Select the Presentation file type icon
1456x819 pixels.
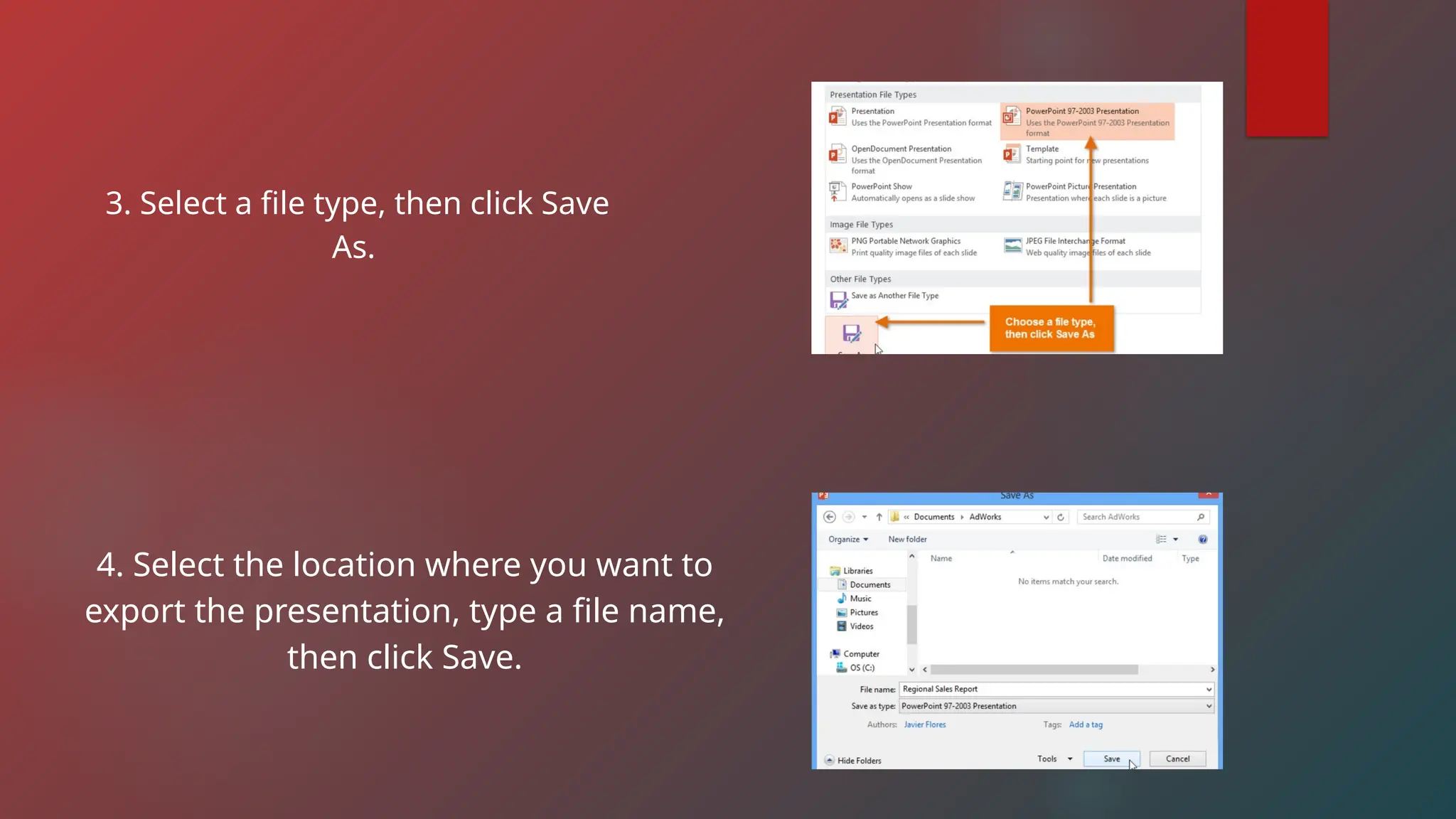837,116
